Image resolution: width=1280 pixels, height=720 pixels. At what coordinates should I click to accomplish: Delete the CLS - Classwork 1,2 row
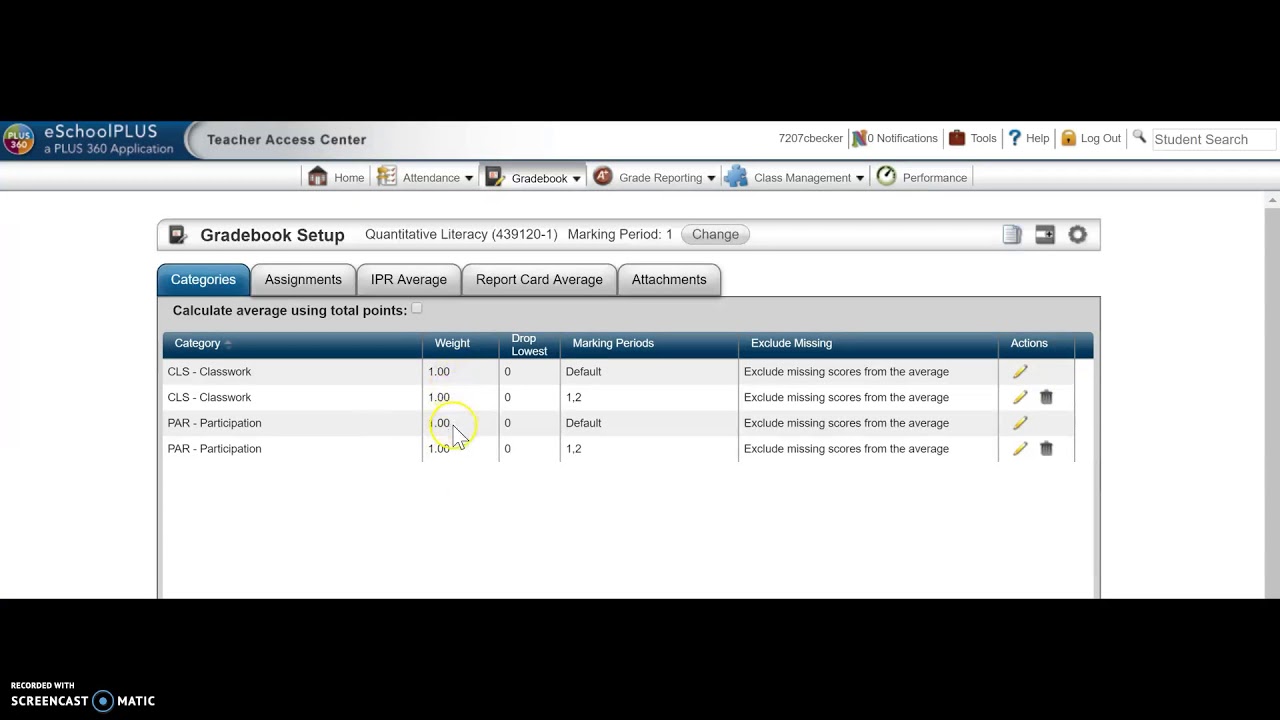[x=1046, y=397]
